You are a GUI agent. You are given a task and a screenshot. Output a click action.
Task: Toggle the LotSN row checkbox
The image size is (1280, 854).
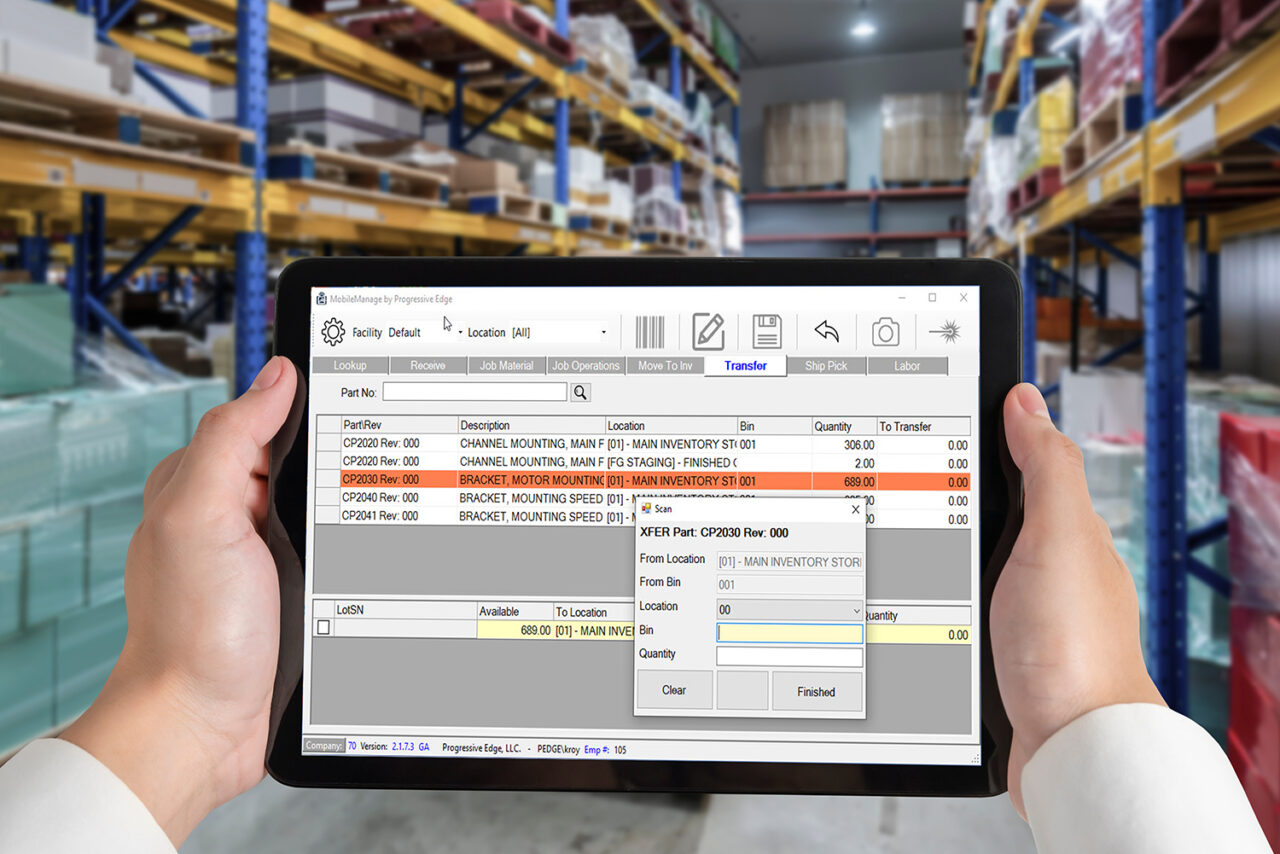click(x=323, y=628)
